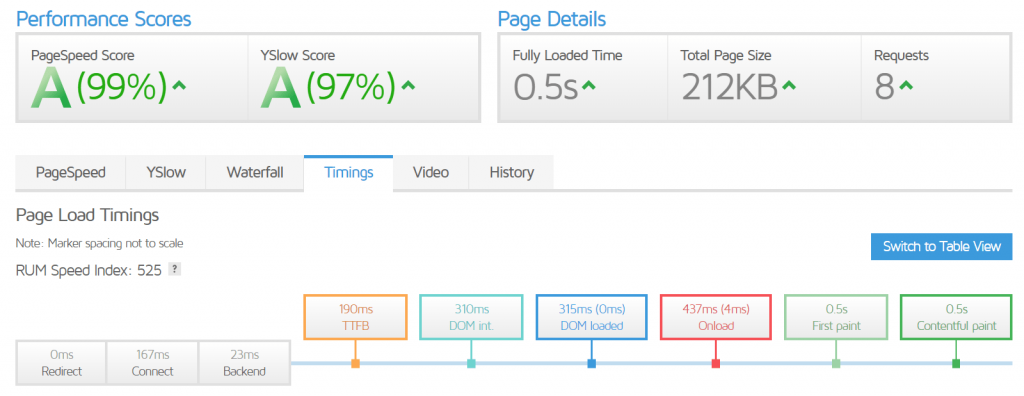
Task: Click the YSlow Score A (97%) grade
Action: coord(328,88)
